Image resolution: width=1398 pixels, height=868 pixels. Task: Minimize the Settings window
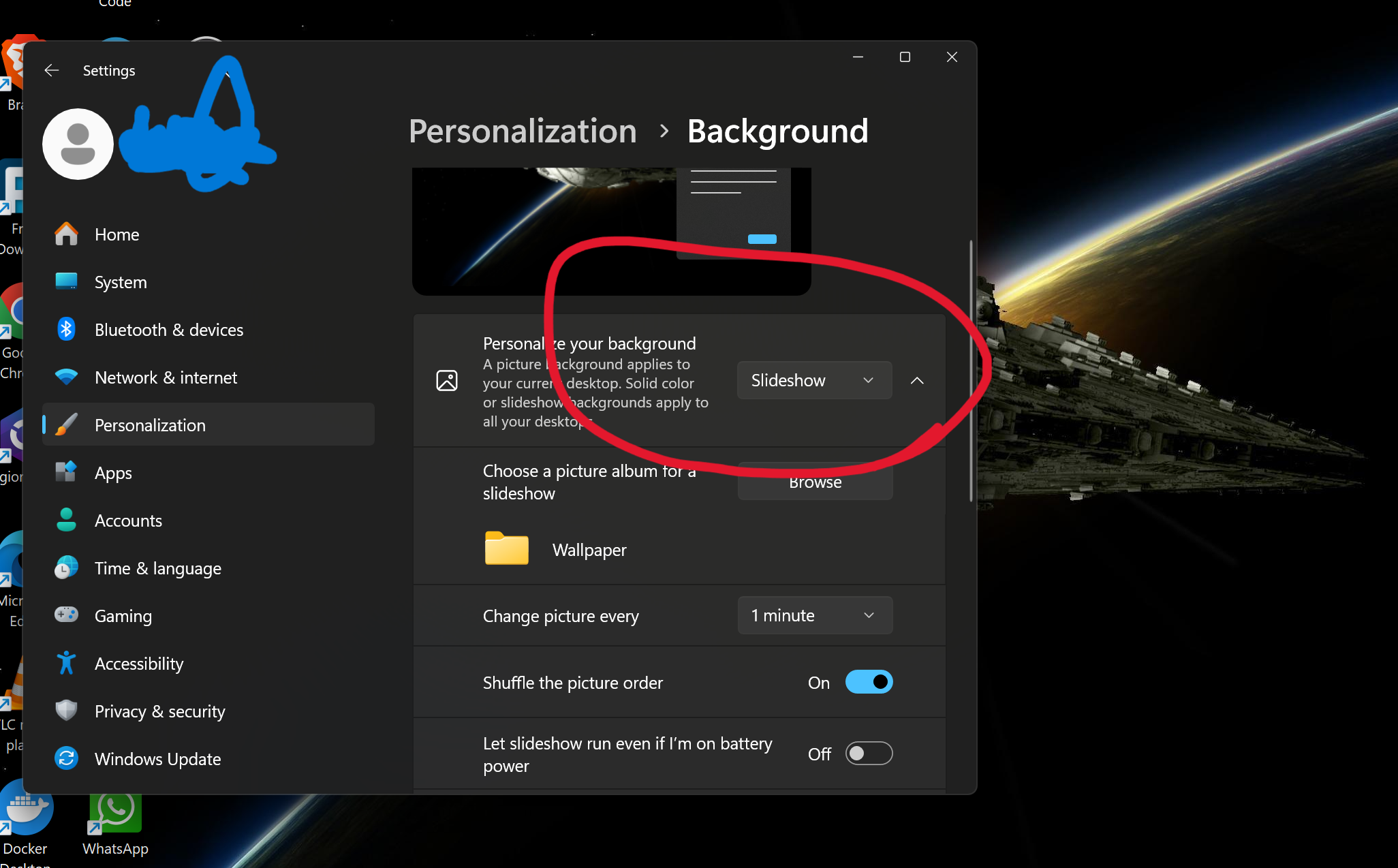tap(858, 57)
